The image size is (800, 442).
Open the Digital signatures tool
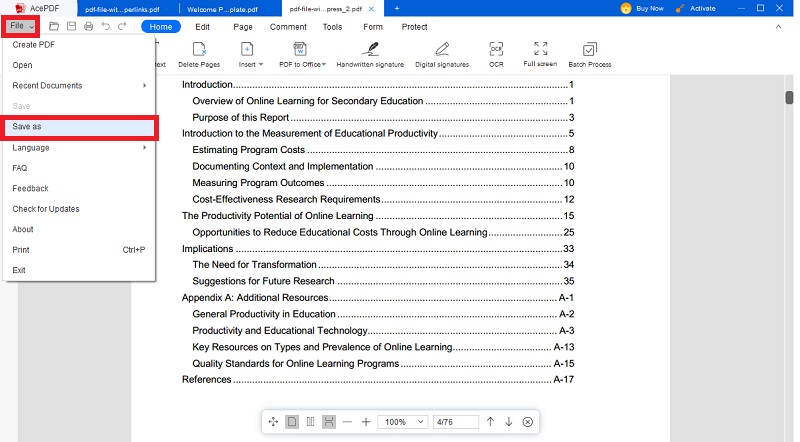[x=442, y=55]
